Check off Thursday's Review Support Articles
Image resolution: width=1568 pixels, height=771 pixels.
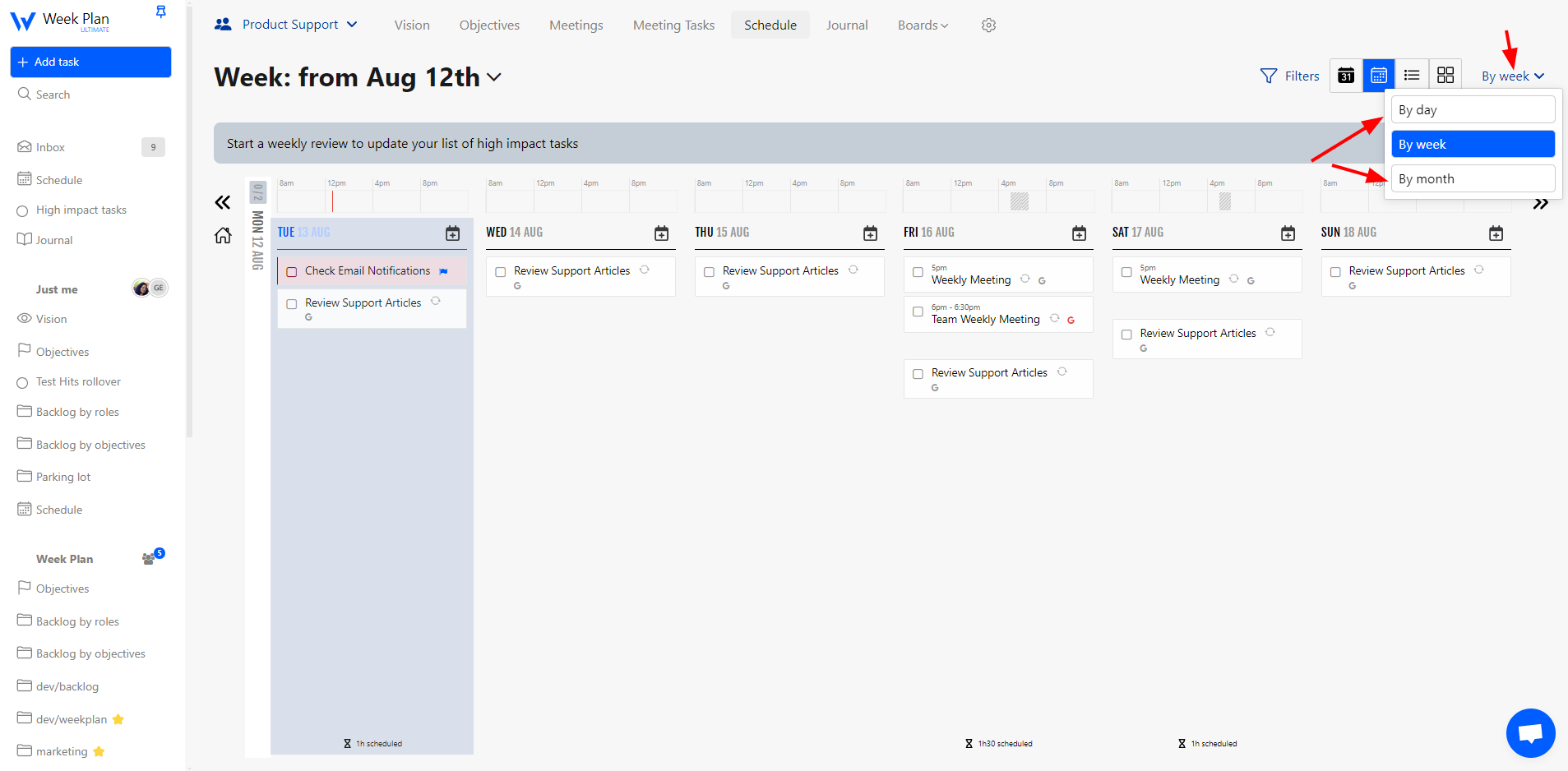click(709, 272)
